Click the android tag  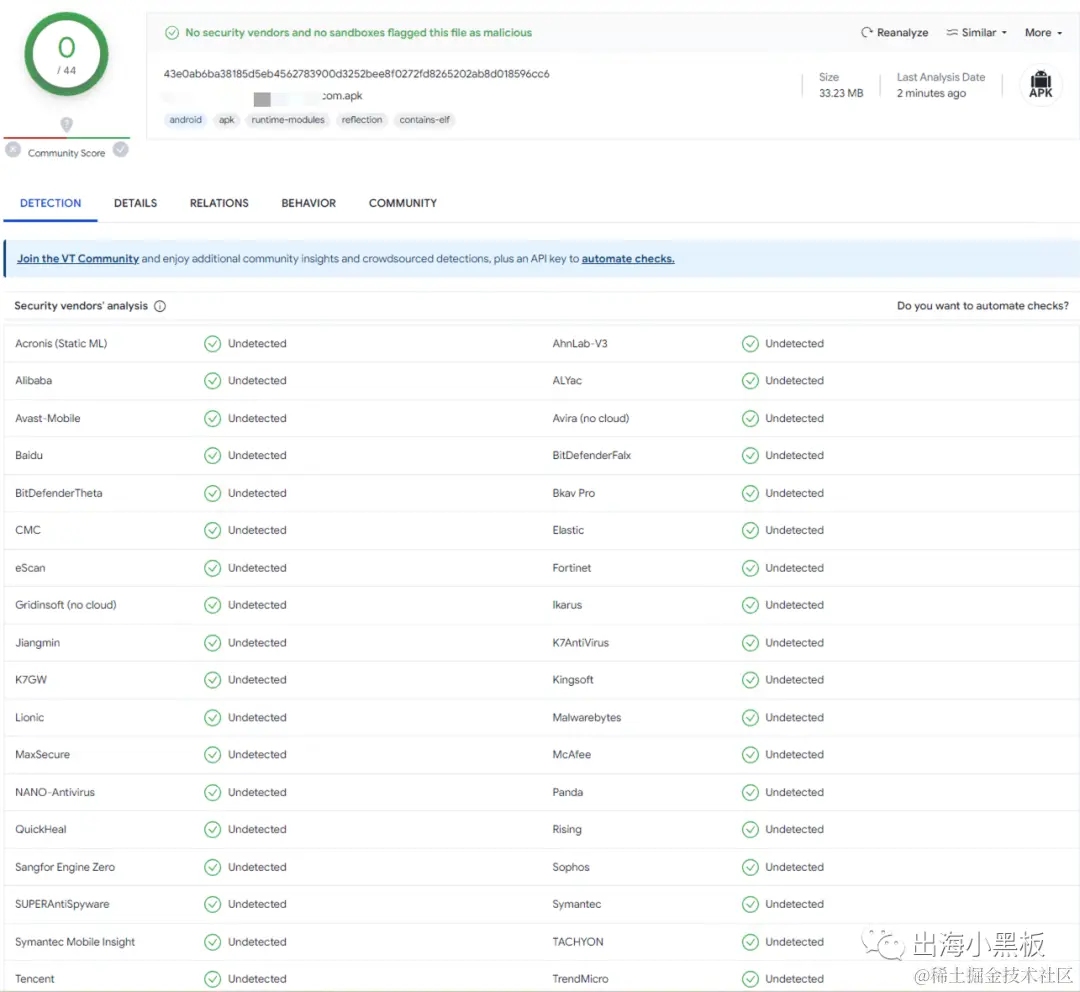click(x=185, y=120)
